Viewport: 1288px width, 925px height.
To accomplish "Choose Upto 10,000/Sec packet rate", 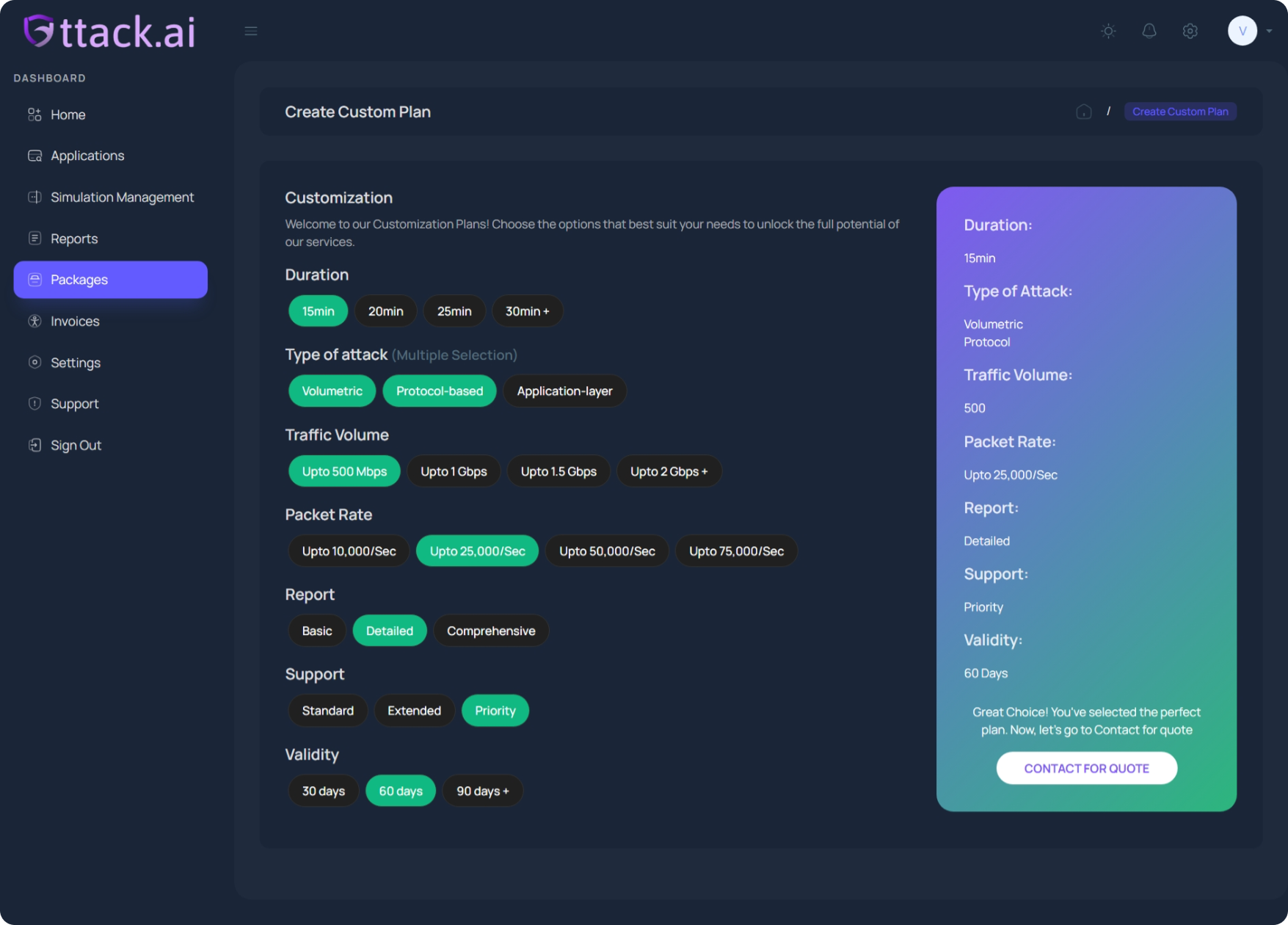I will [349, 551].
